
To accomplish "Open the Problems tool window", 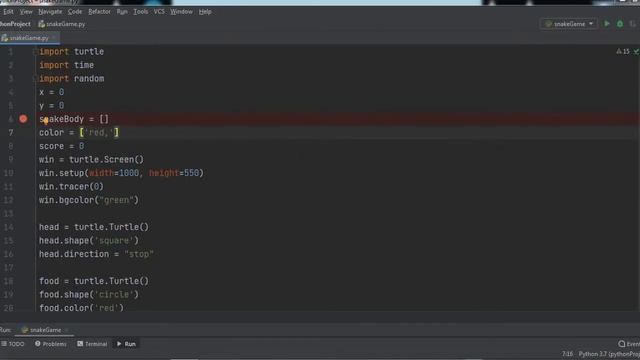I will point(51,344).
